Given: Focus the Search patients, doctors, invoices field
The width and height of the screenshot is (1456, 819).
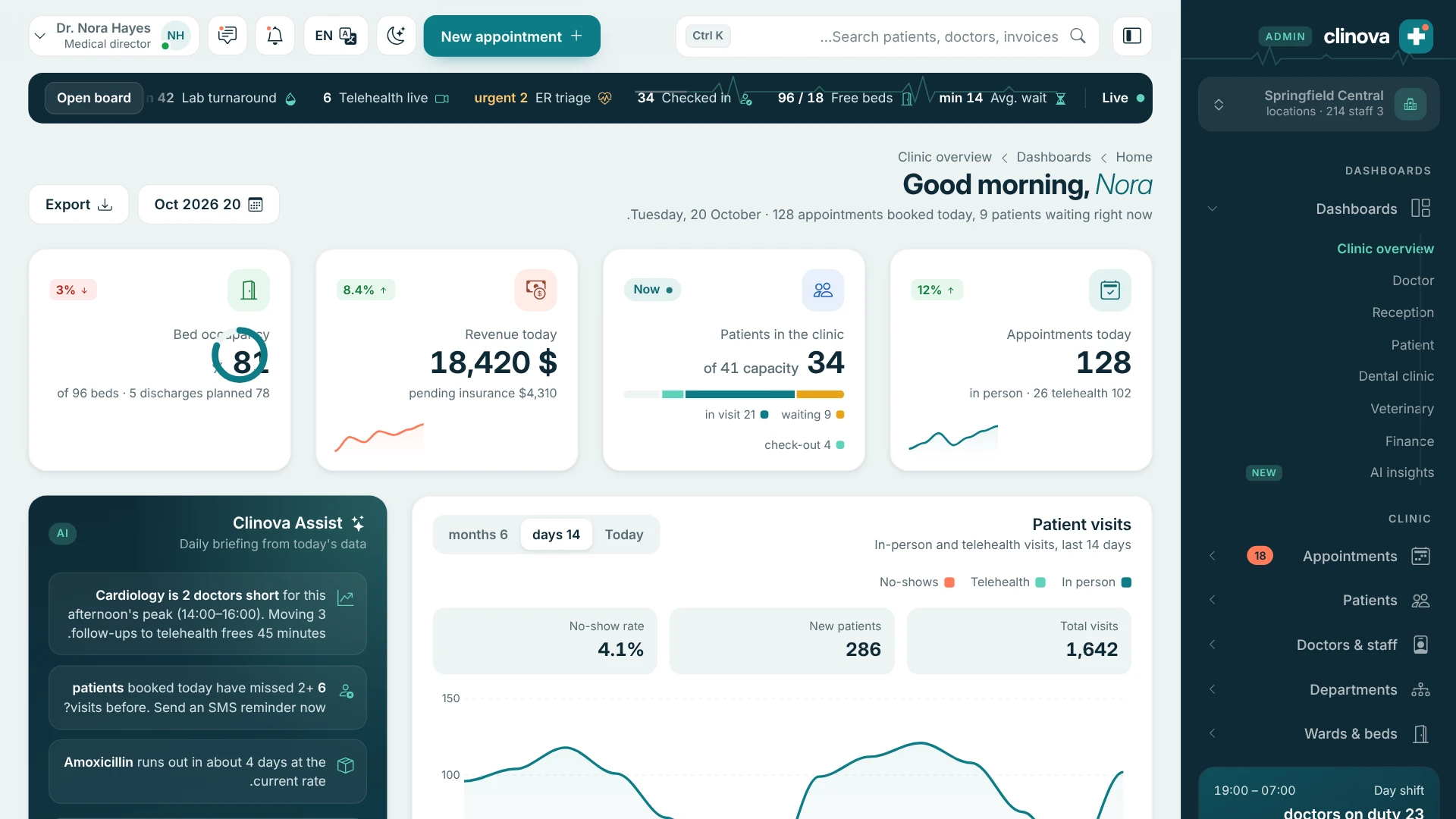Looking at the screenshot, I should (x=887, y=36).
